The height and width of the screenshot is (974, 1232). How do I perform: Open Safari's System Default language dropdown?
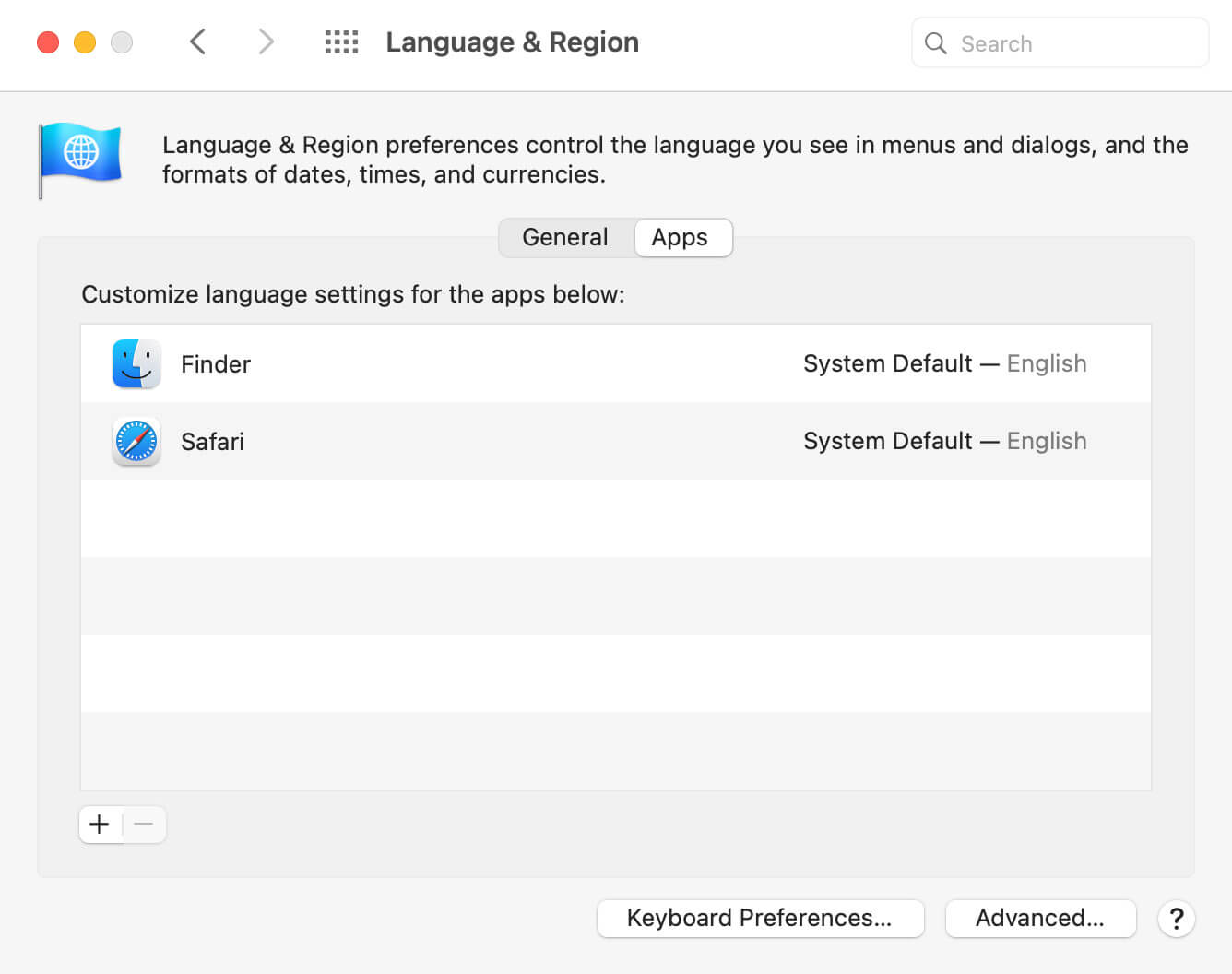click(x=944, y=441)
